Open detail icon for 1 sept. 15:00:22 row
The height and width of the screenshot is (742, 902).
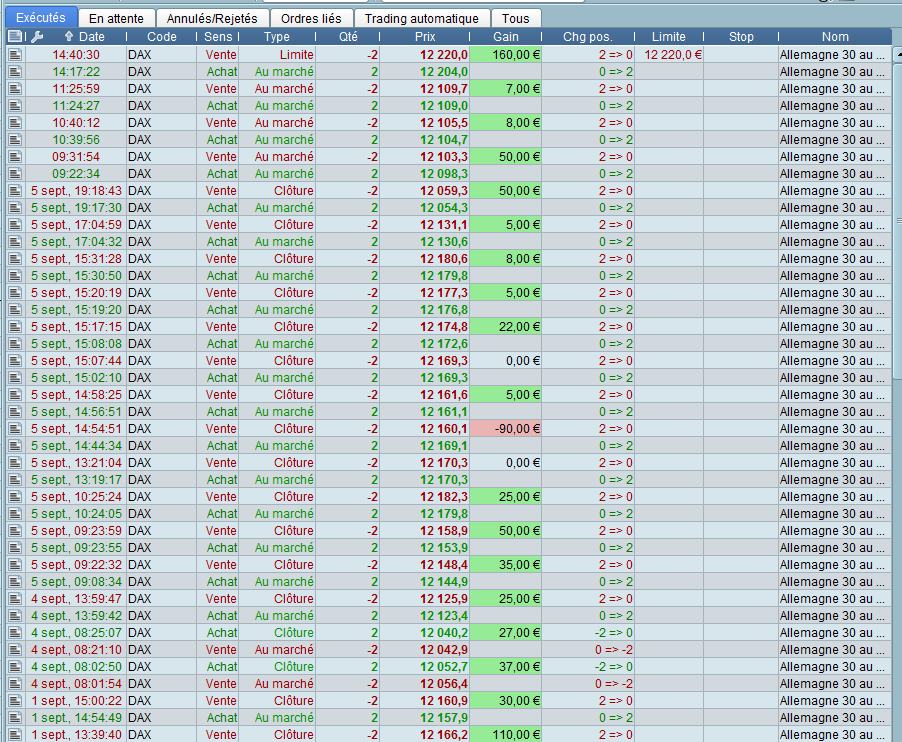[16, 701]
